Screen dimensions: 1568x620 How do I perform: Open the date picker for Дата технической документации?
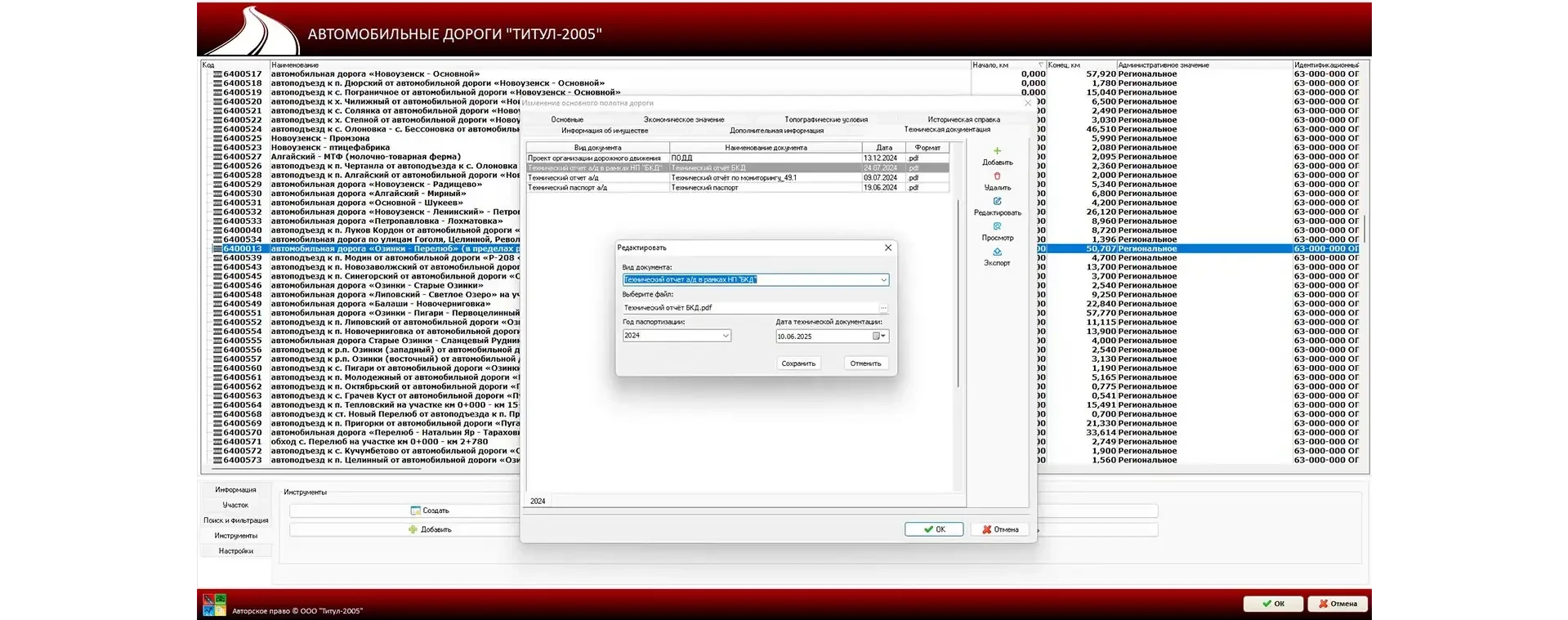[879, 336]
